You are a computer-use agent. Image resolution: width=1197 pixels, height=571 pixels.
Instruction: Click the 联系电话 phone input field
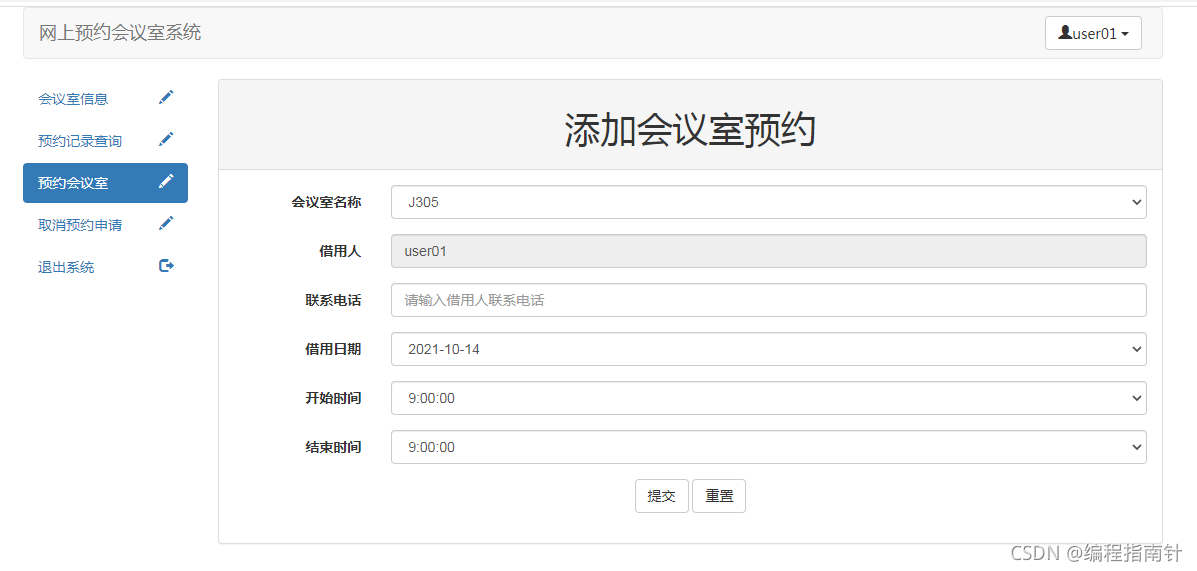pos(769,300)
